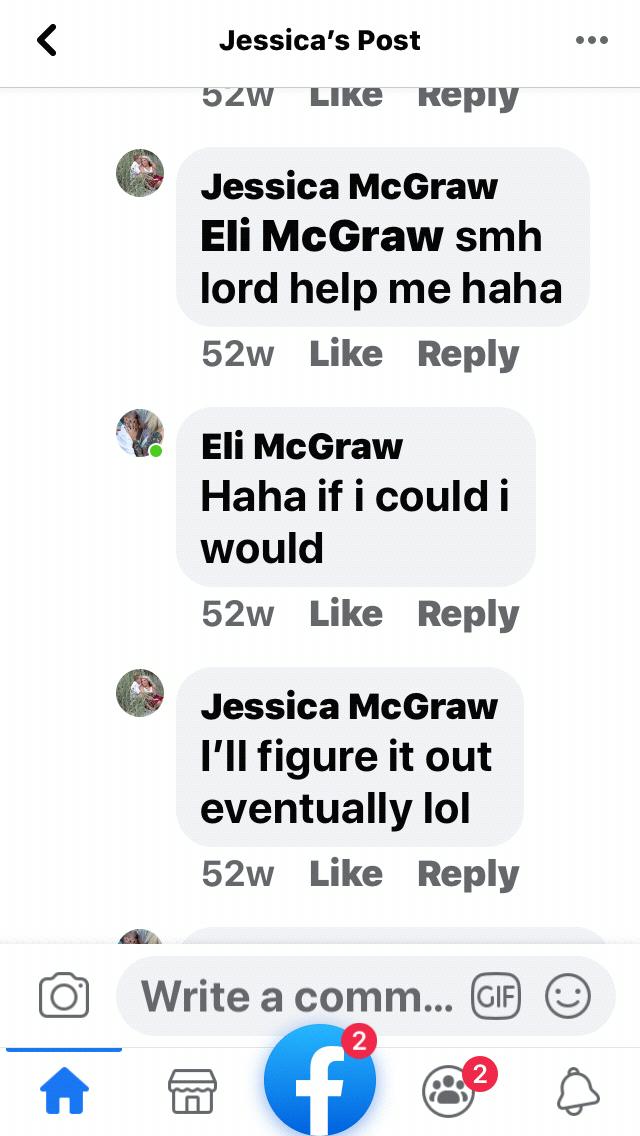Open the emoji smiley picker

[568, 995]
